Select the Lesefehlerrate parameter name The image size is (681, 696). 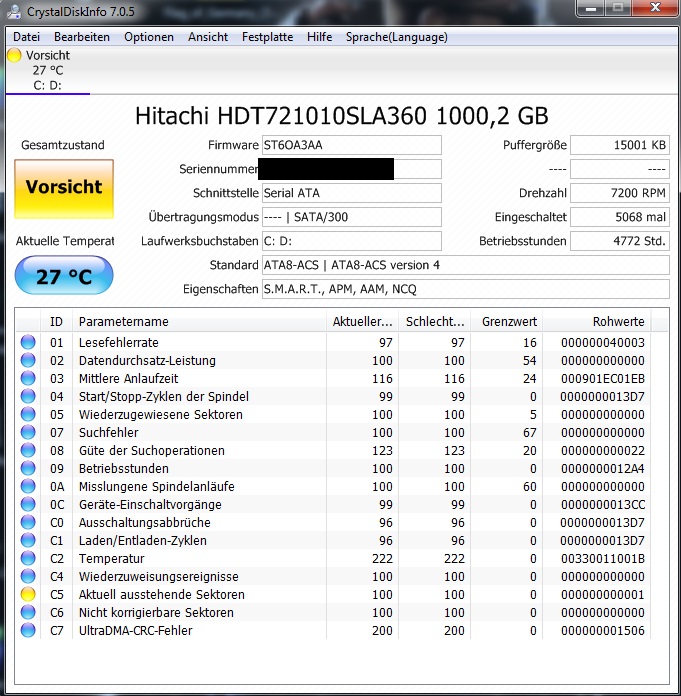119,342
